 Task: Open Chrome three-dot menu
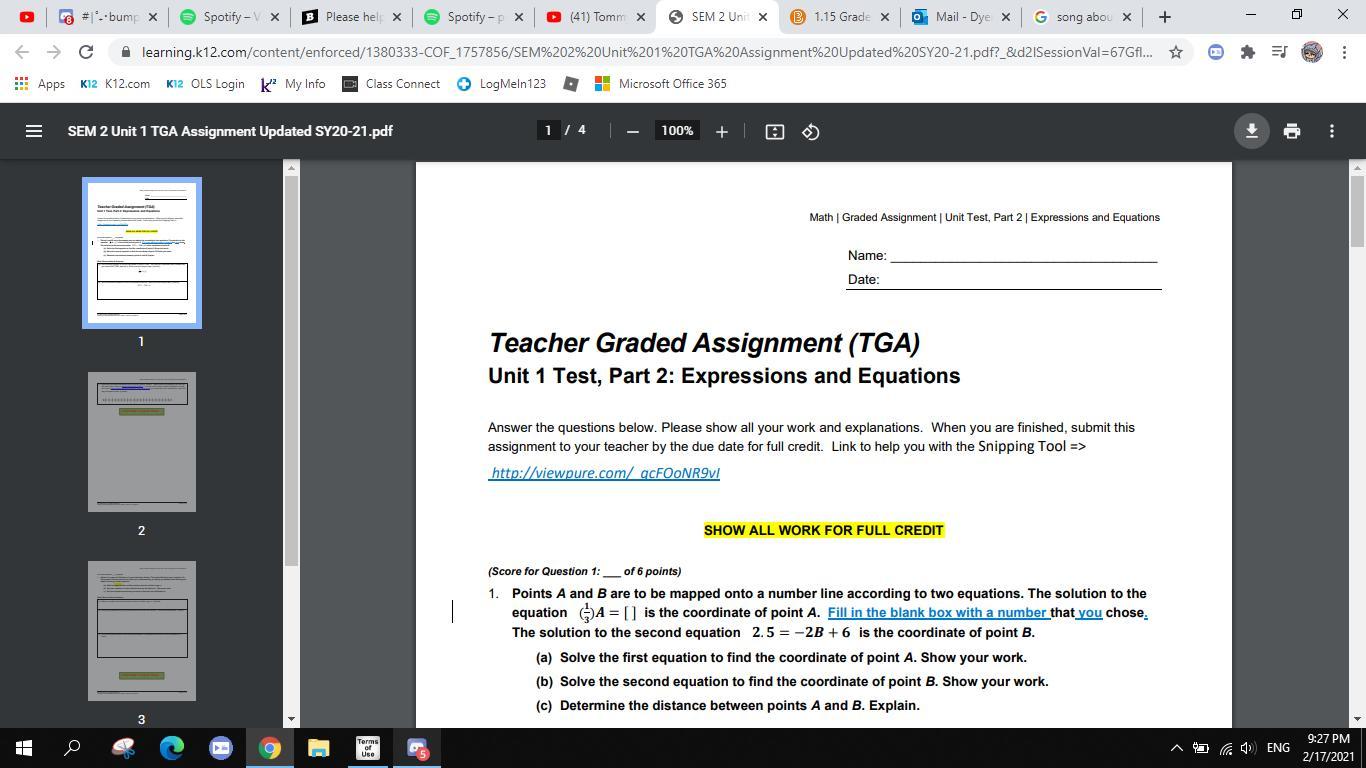(x=1342, y=52)
